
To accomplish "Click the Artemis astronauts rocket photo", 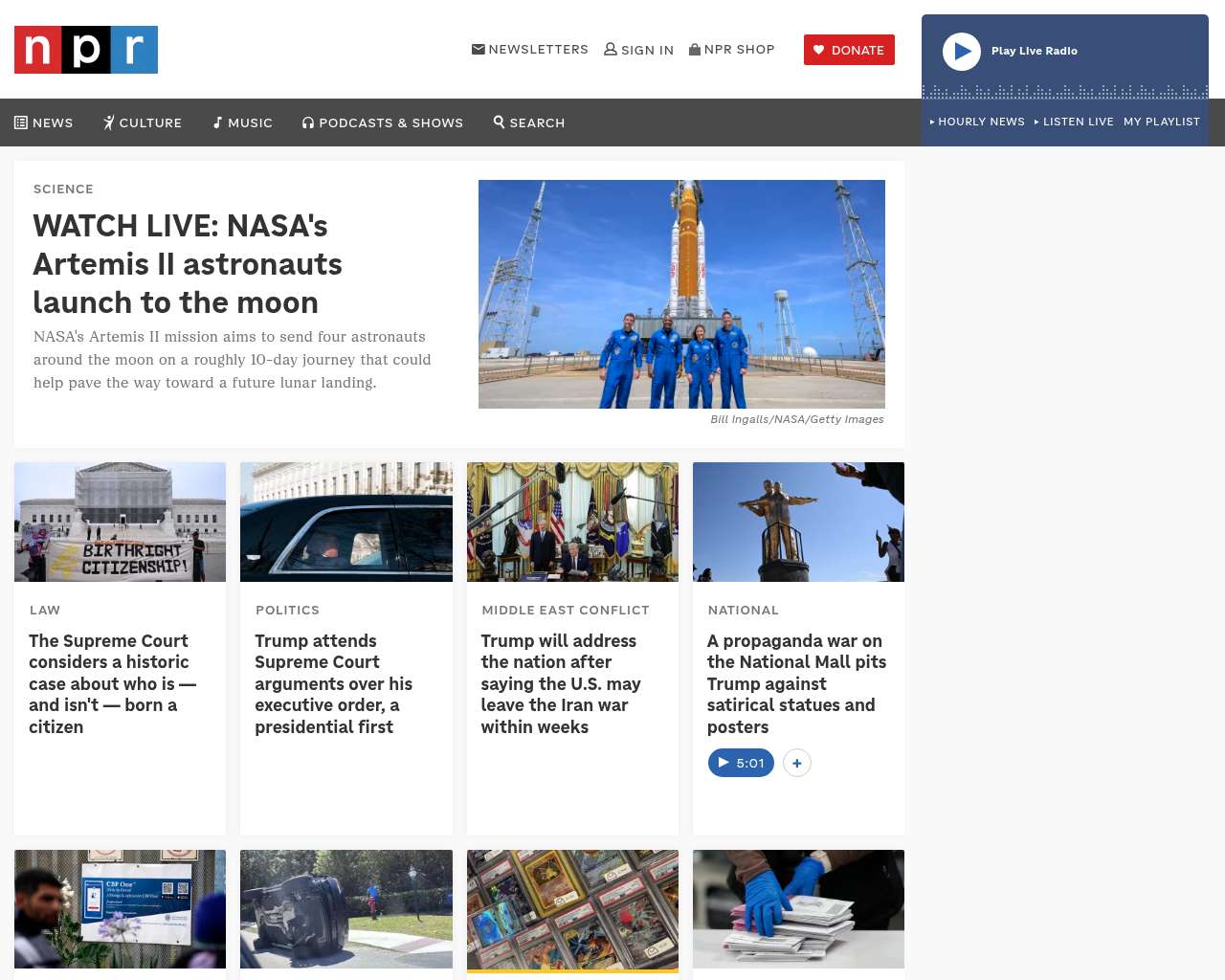I will coord(681,294).
